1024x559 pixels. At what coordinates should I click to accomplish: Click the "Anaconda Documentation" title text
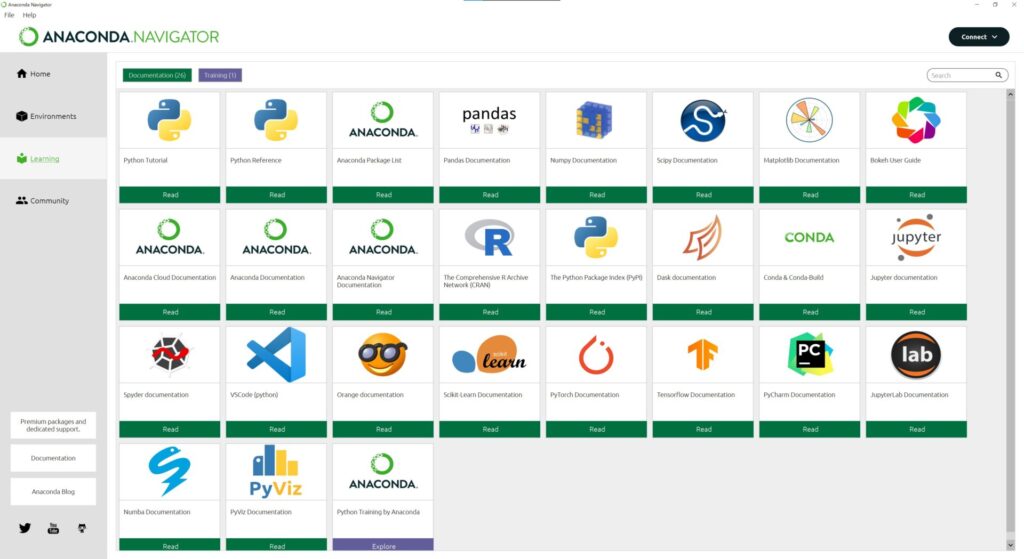(267, 278)
